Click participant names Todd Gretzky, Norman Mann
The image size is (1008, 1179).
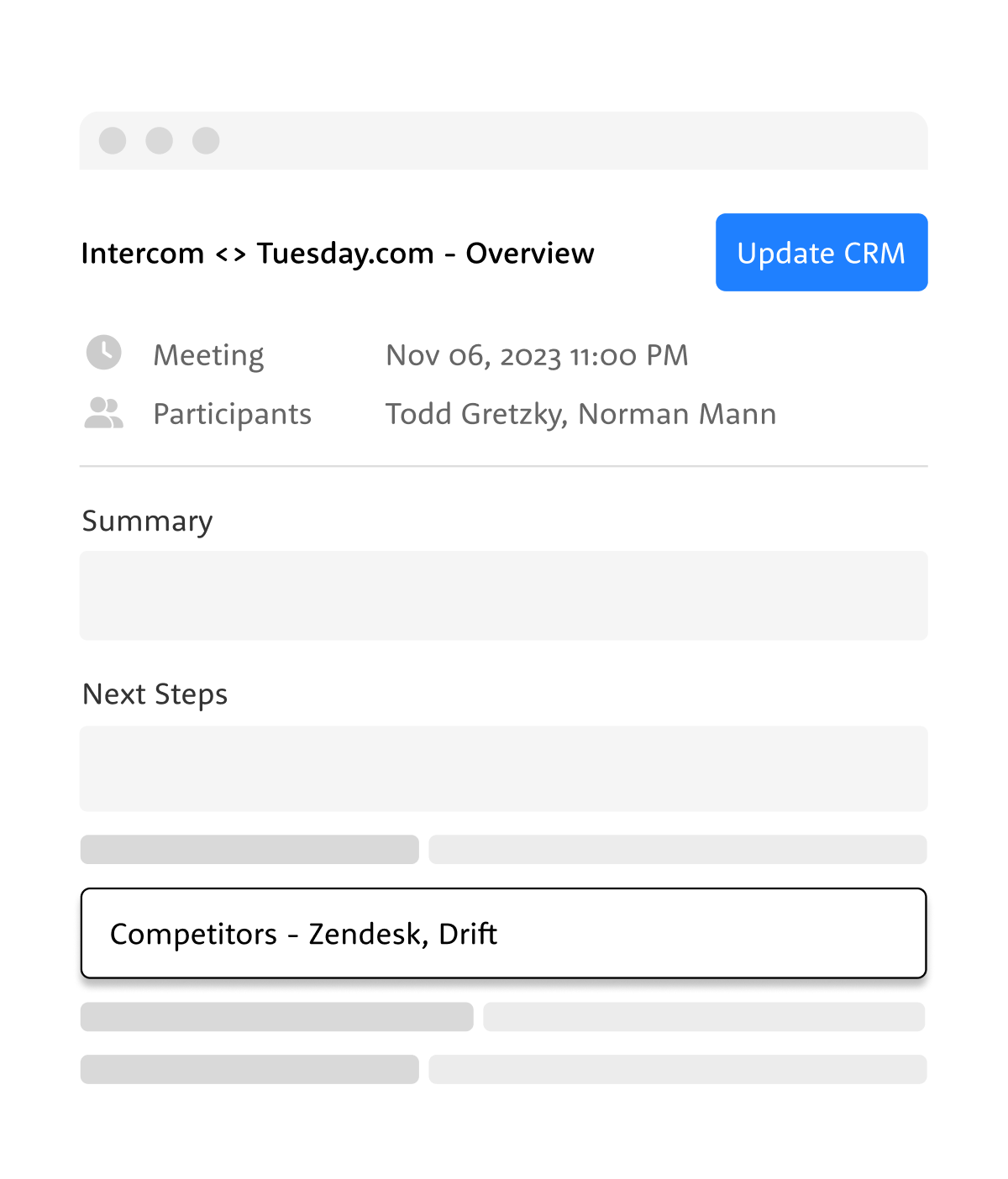(581, 414)
